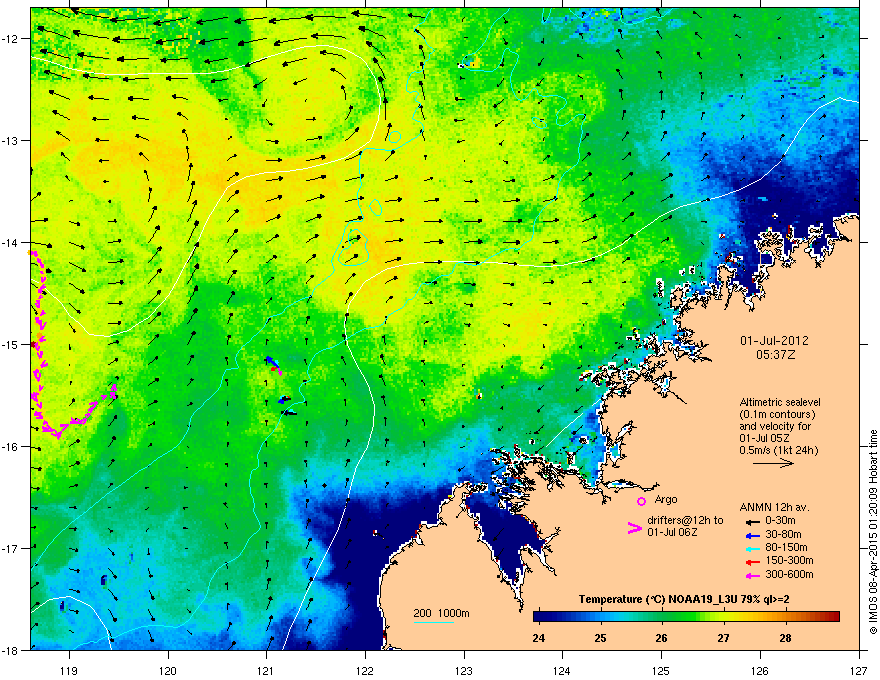The image size is (880, 680).
Task: Click the latitude axis label -14
Action: click(x=10, y=242)
